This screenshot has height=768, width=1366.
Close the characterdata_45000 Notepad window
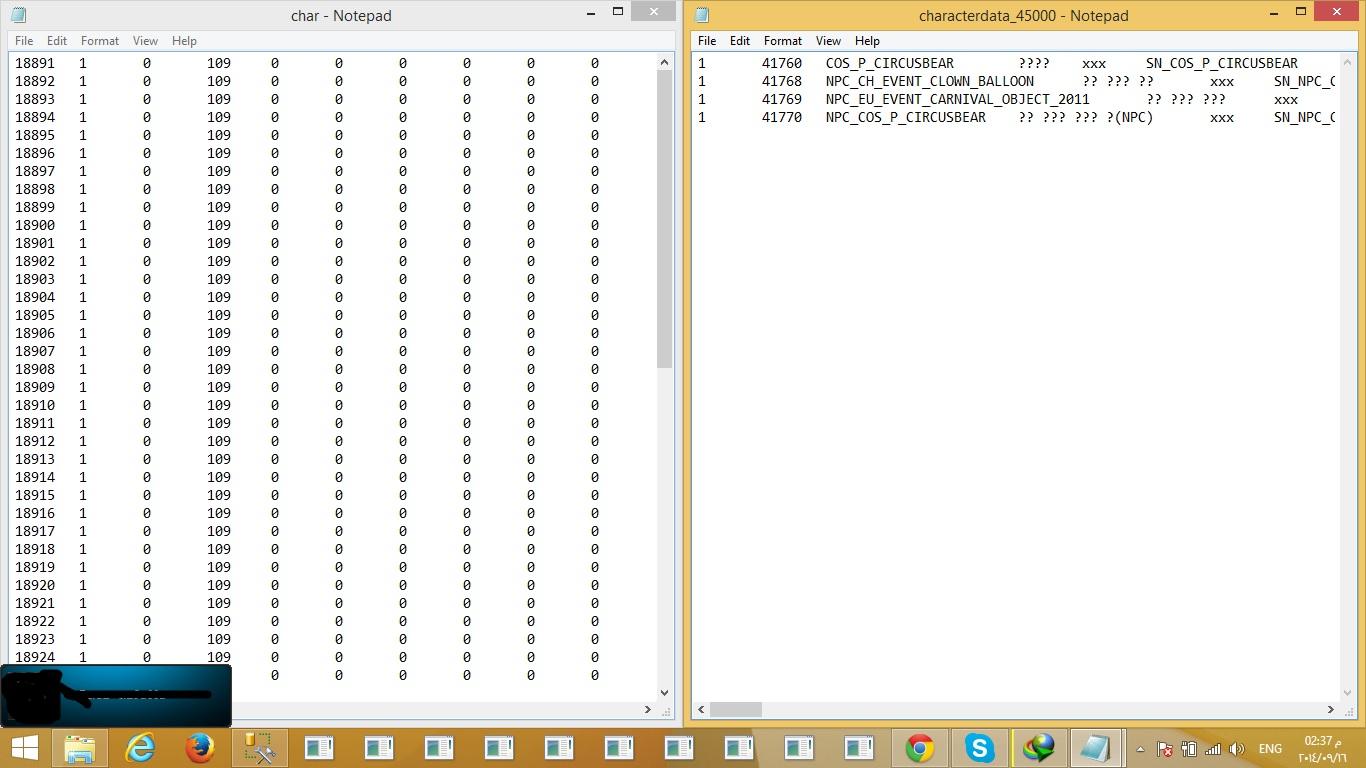pos(1336,12)
